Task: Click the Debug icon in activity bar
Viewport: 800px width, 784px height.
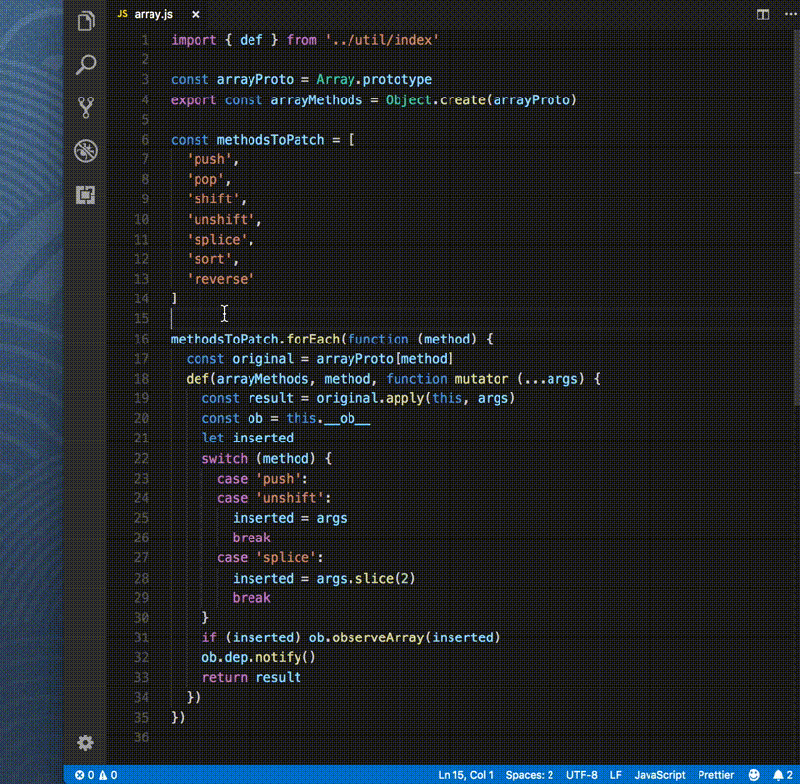Action: pos(85,152)
